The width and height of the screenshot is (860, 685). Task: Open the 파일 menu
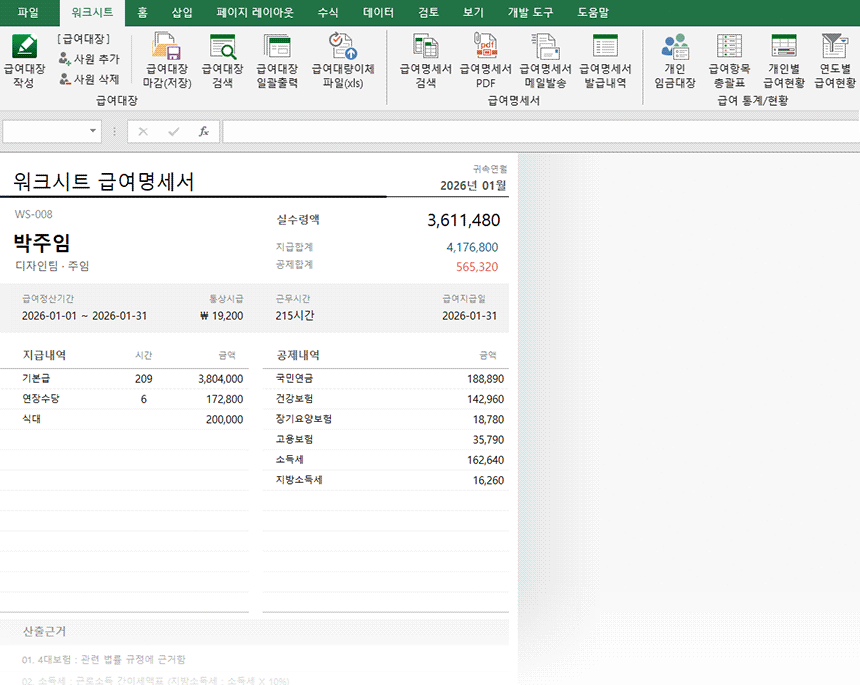(x=28, y=13)
